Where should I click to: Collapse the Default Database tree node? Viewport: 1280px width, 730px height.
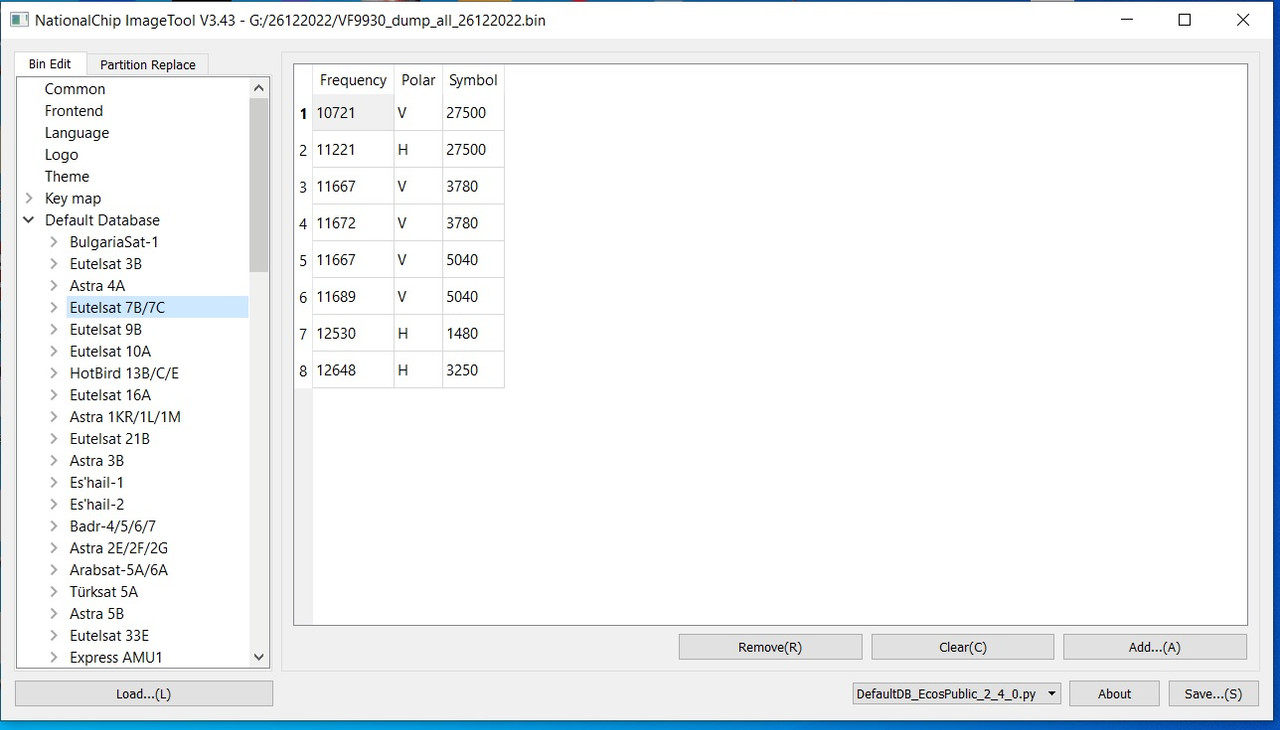(x=29, y=220)
